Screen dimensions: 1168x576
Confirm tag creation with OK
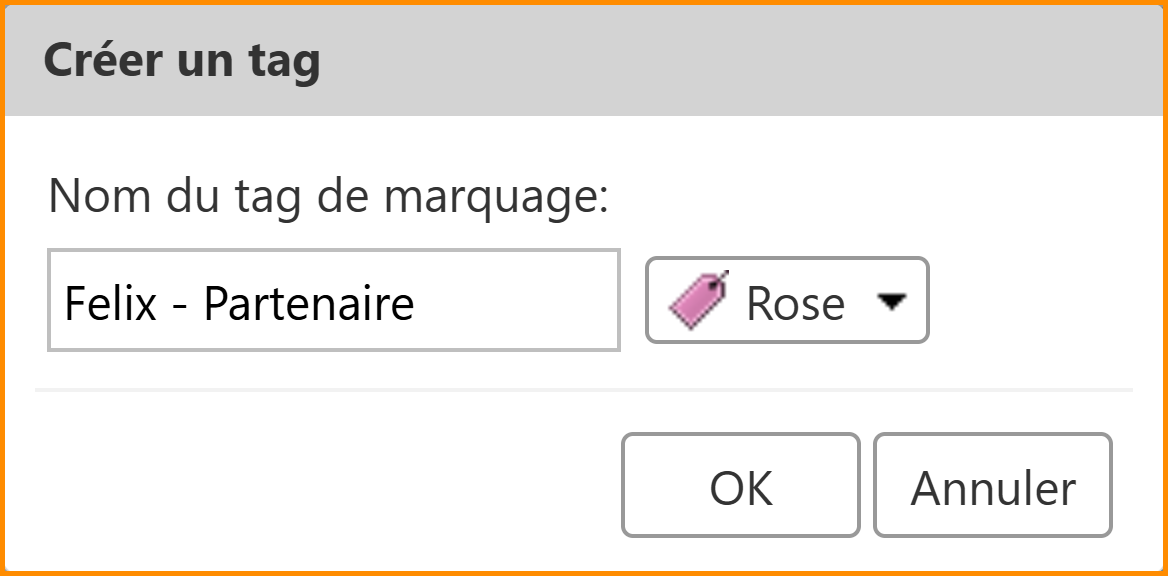click(740, 485)
